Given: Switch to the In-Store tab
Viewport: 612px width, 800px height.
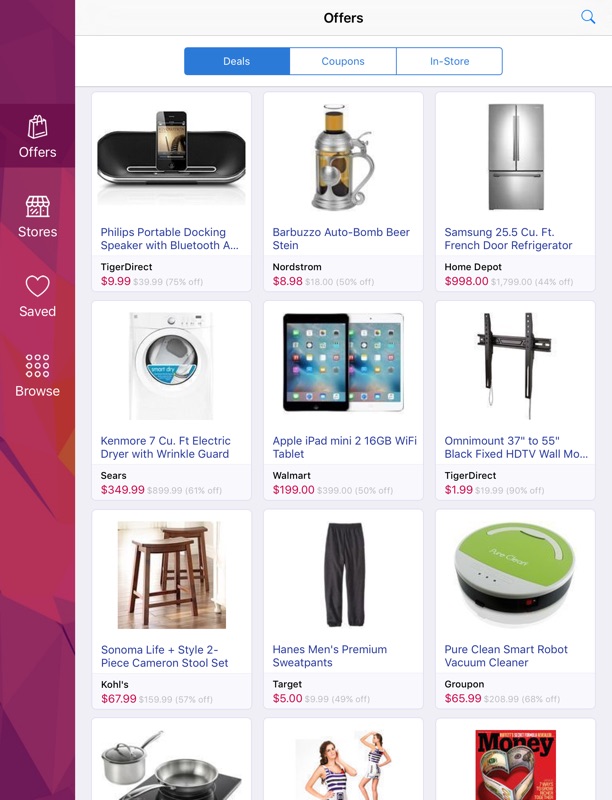Looking at the screenshot, I should [449, 61].
